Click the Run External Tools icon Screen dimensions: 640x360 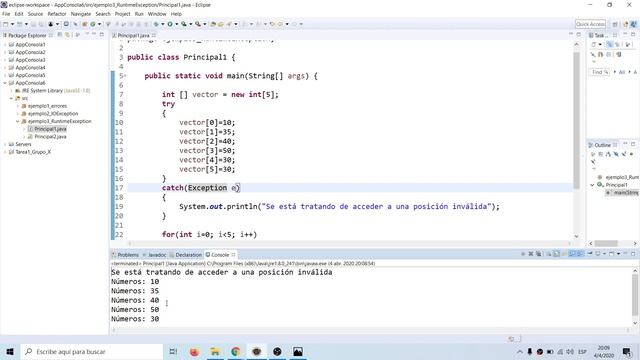[x=198, y=24]
